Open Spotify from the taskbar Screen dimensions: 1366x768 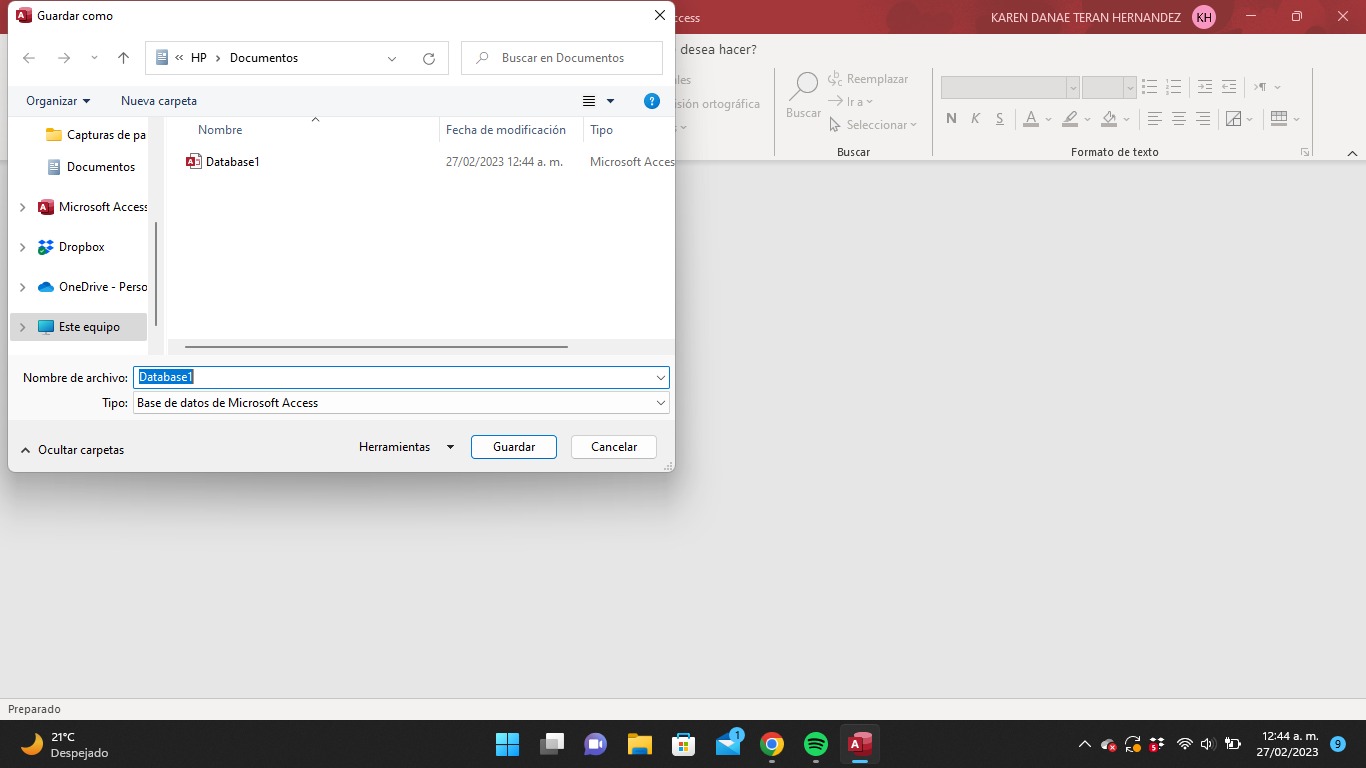816,744
